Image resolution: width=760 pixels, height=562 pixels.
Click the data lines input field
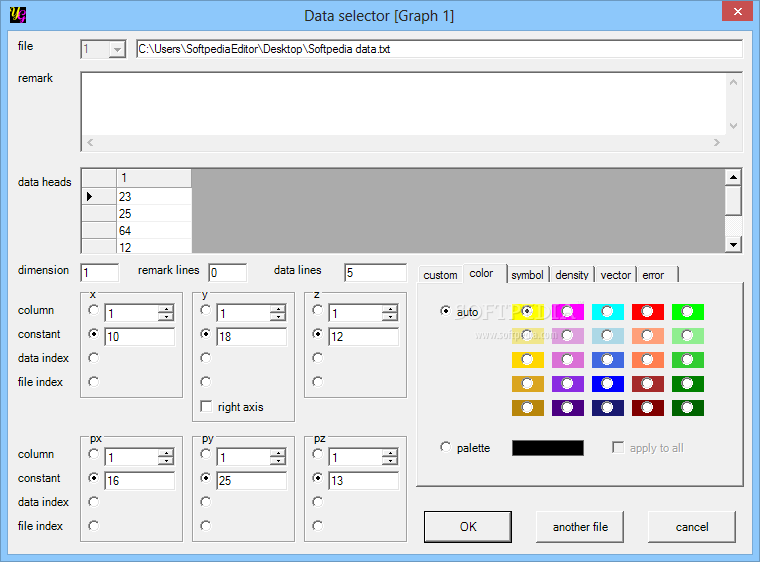pyautogui.click(x=376, y=273)
